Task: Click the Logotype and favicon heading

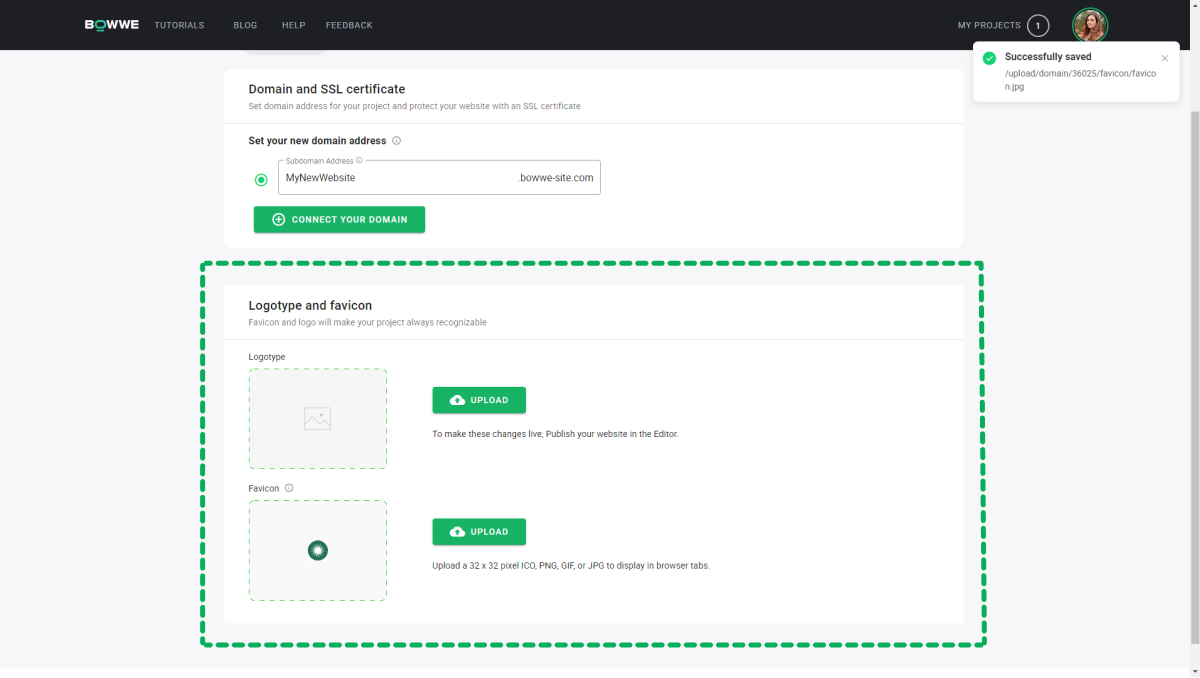Action: point(310,306)
